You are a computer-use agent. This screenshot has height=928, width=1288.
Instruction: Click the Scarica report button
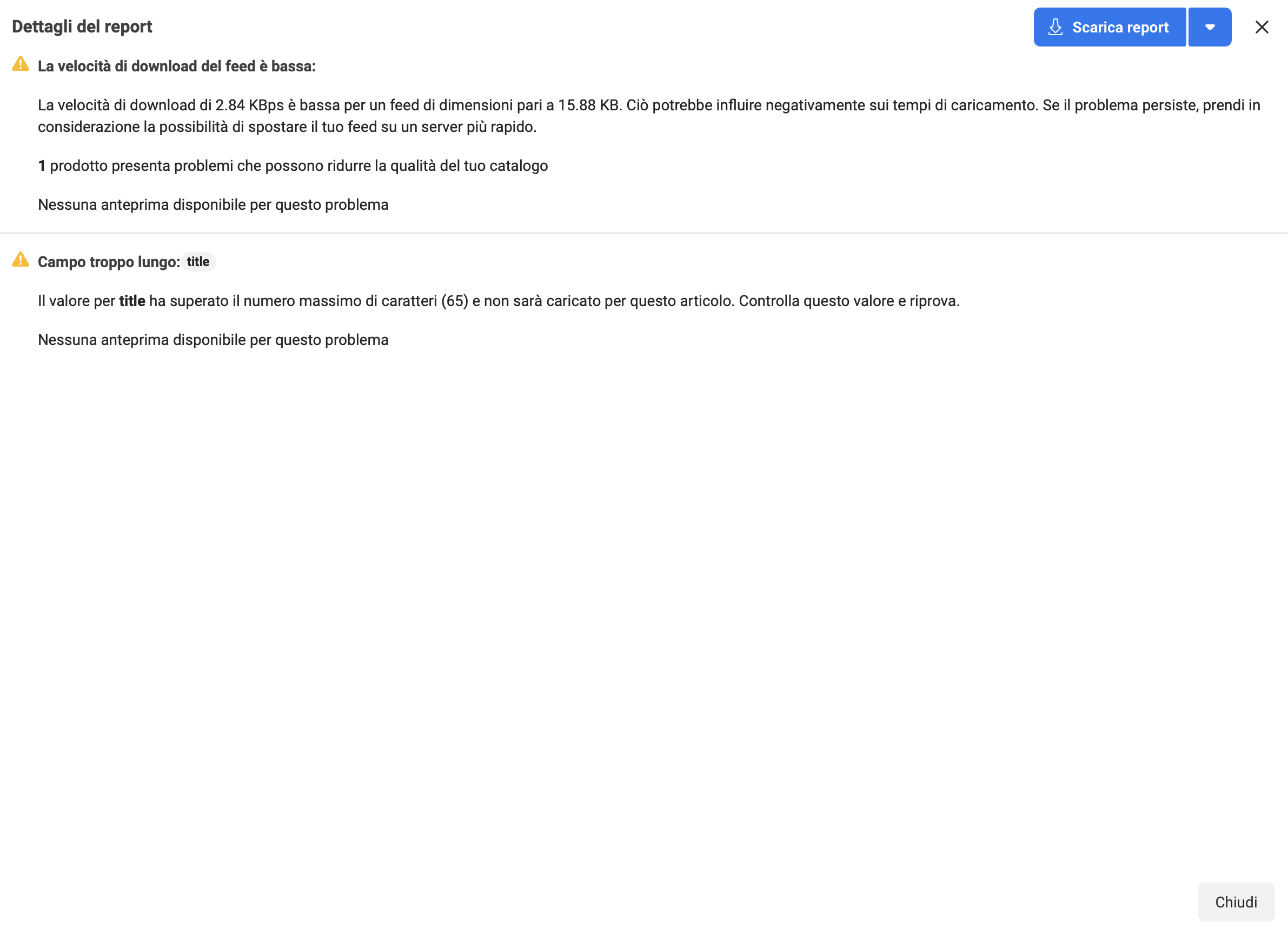[1109, 27]
